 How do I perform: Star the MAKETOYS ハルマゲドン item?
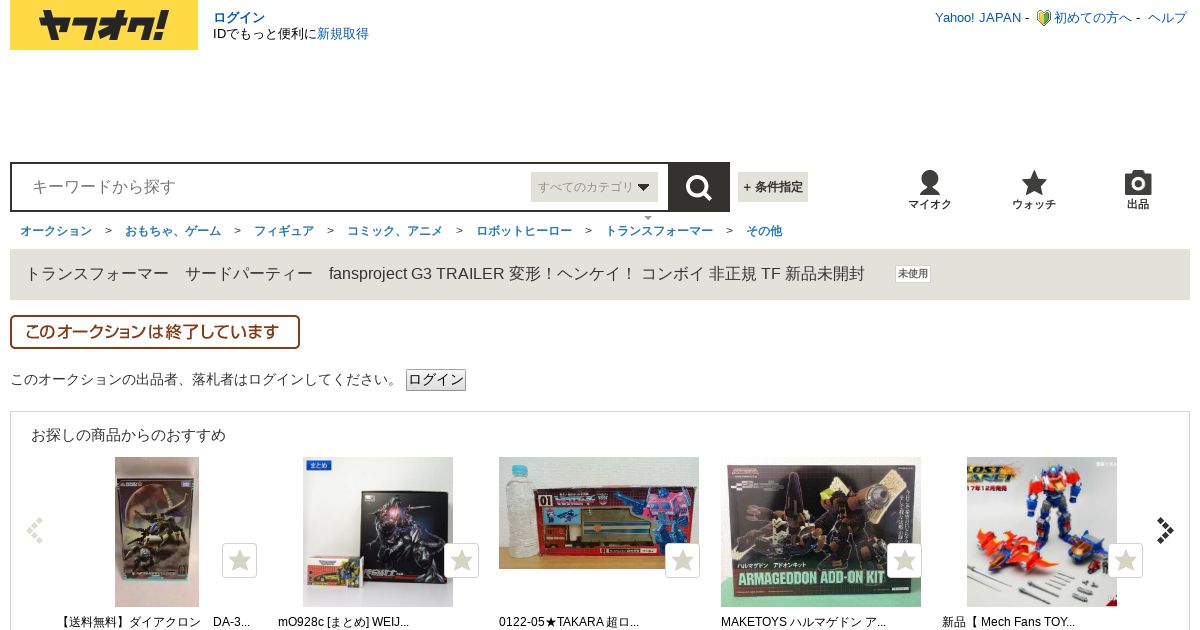905,561
